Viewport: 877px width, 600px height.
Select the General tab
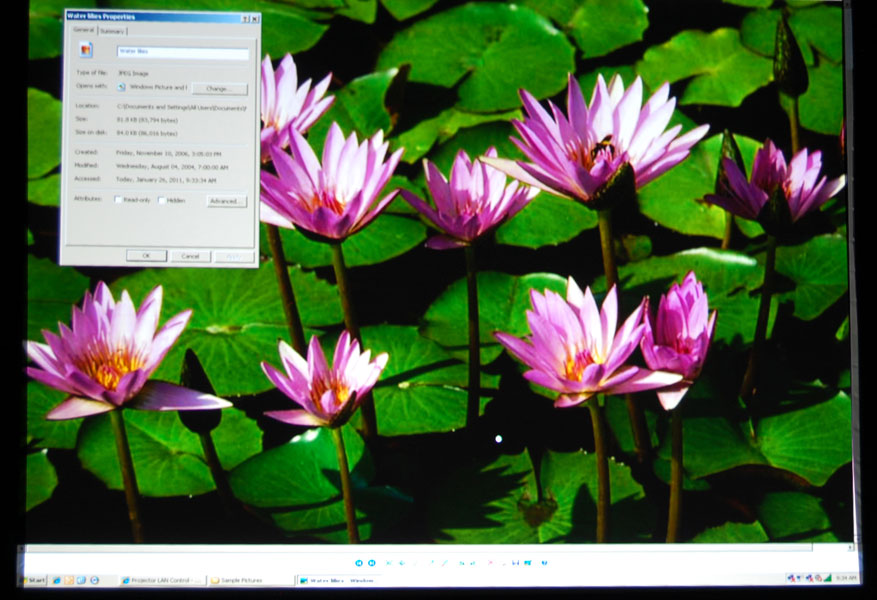pos(83,30)
